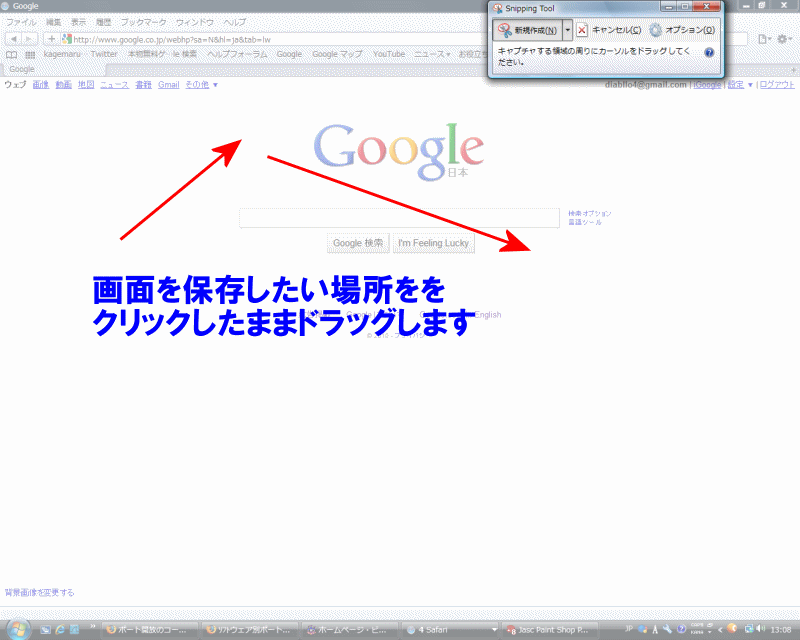Click the Google search input box
Viewport: 800px width, 640px height.
[x=399, y=218]
